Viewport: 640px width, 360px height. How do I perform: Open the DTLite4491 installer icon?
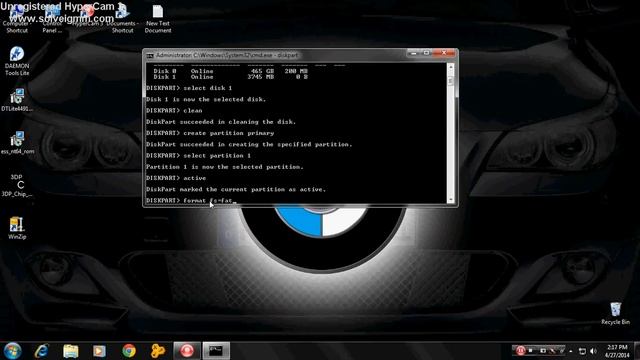coord(17,100)
